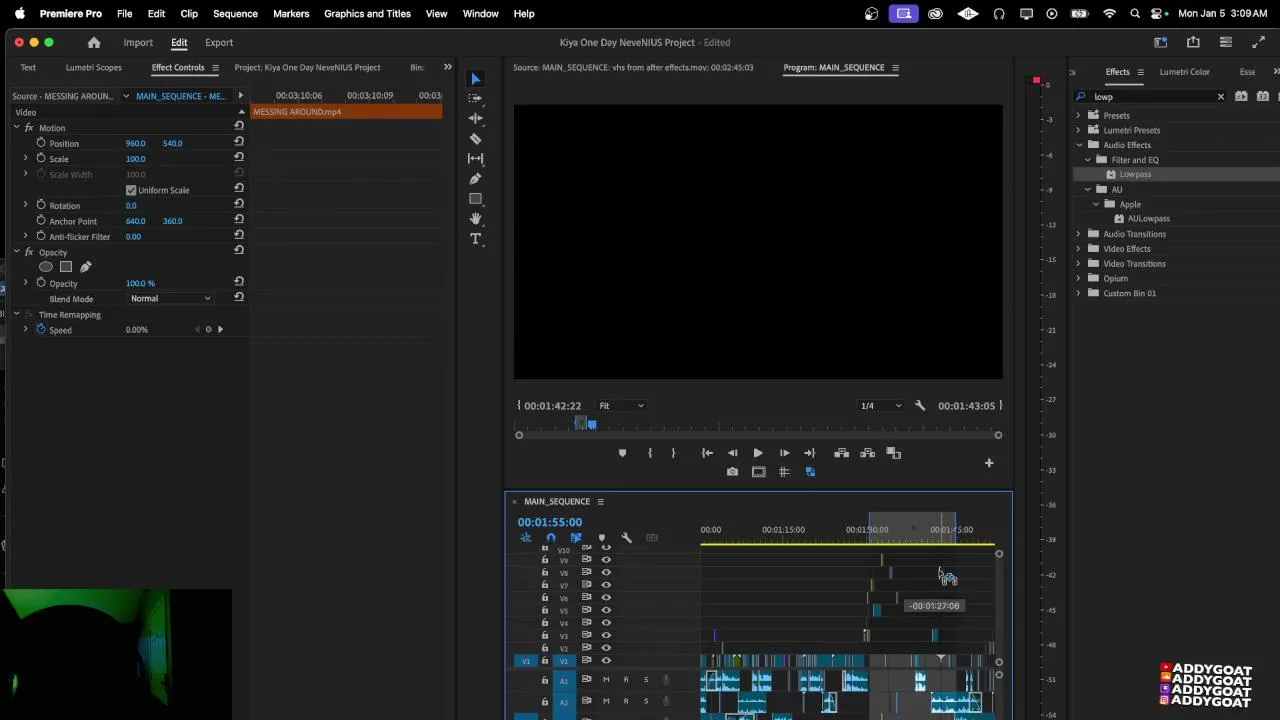
Task: Open the Import workspace
Action: (138, 43)
